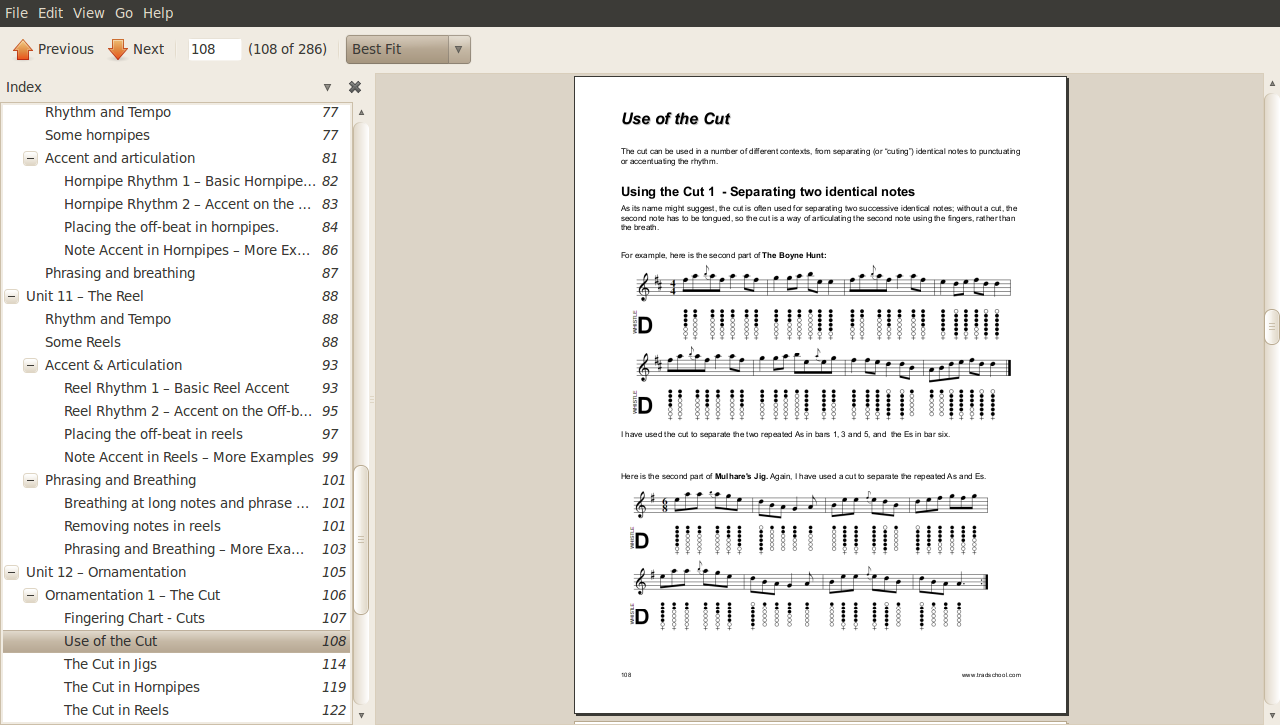Viewport: 1280px width, 725px height.
Task: Open the View menu
Action: pos(89,13)
